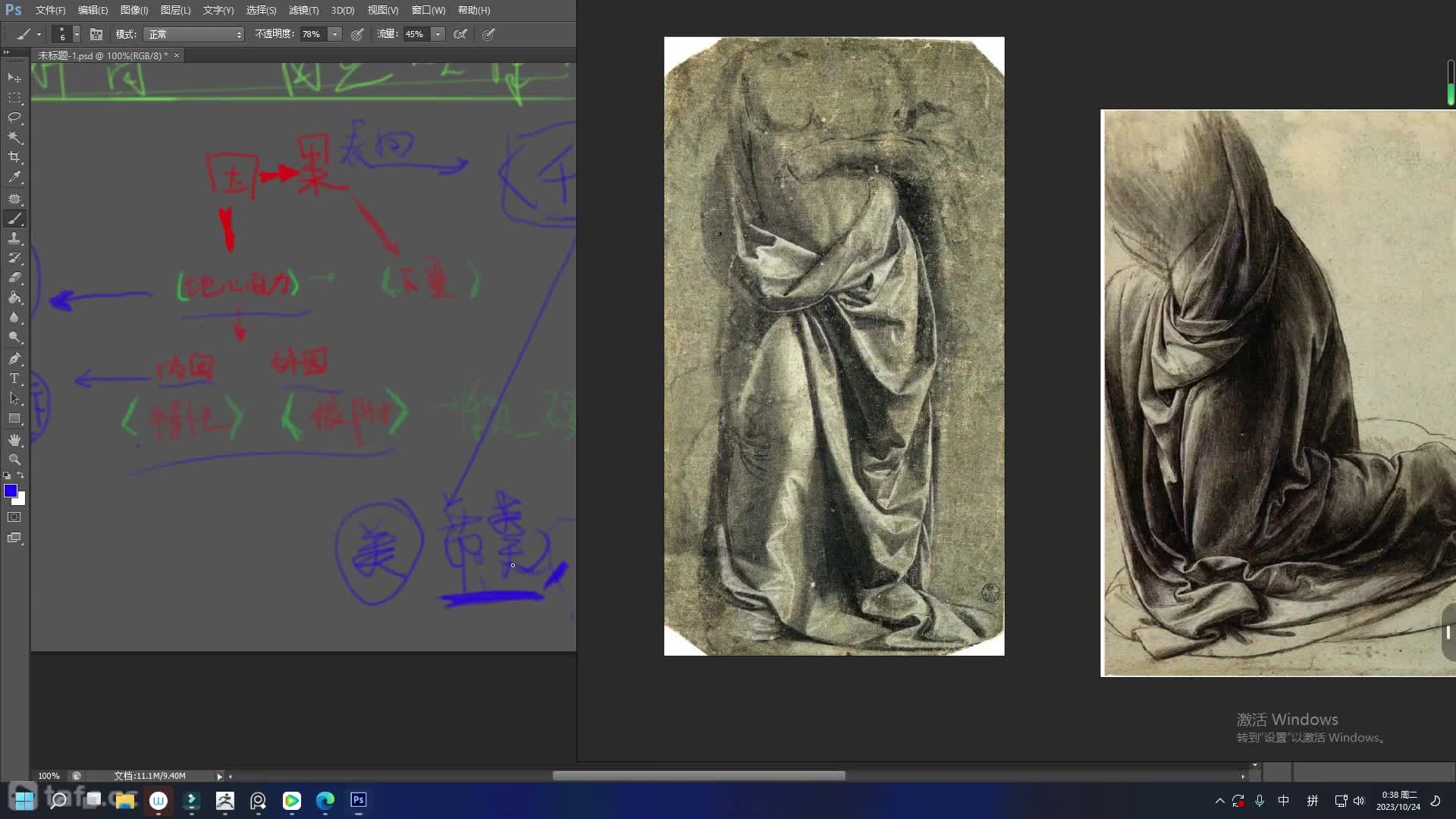Select the Path Selection tool

pos(14,398)
